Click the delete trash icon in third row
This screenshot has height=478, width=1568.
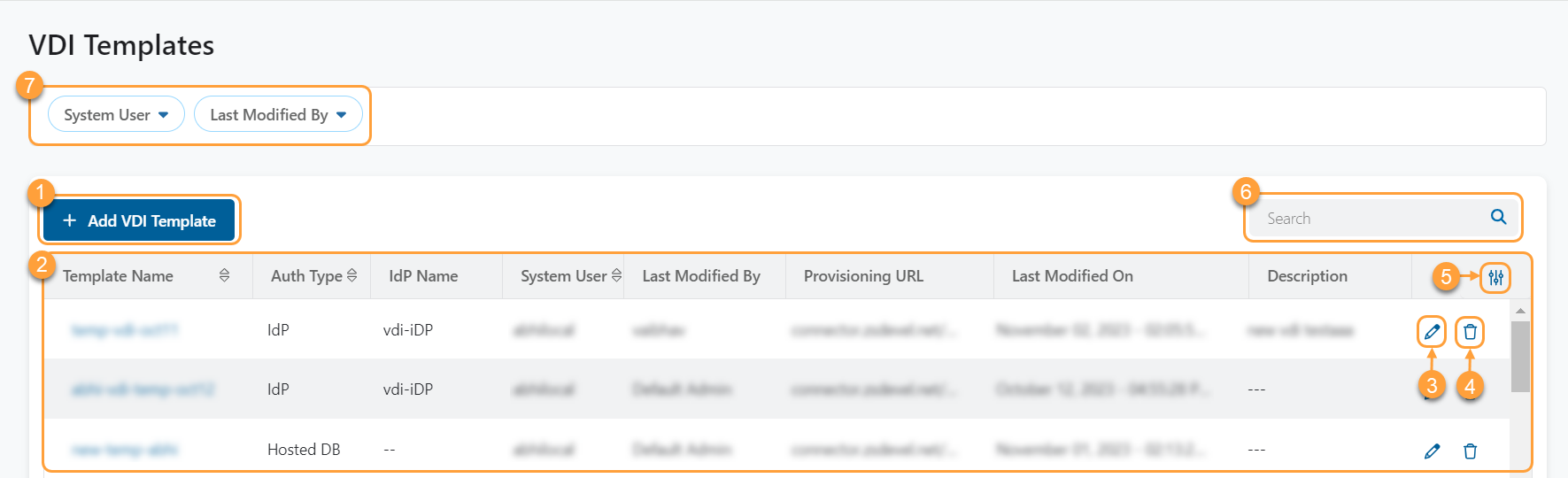(1470, 451)
